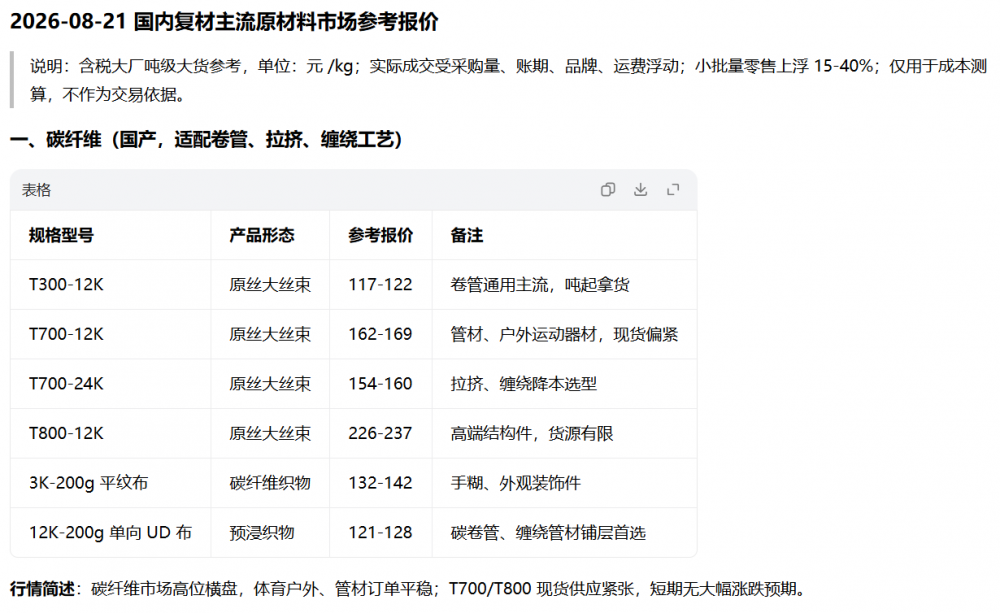Click the 碳纤维织物 product form cell

tap(270, 483)
